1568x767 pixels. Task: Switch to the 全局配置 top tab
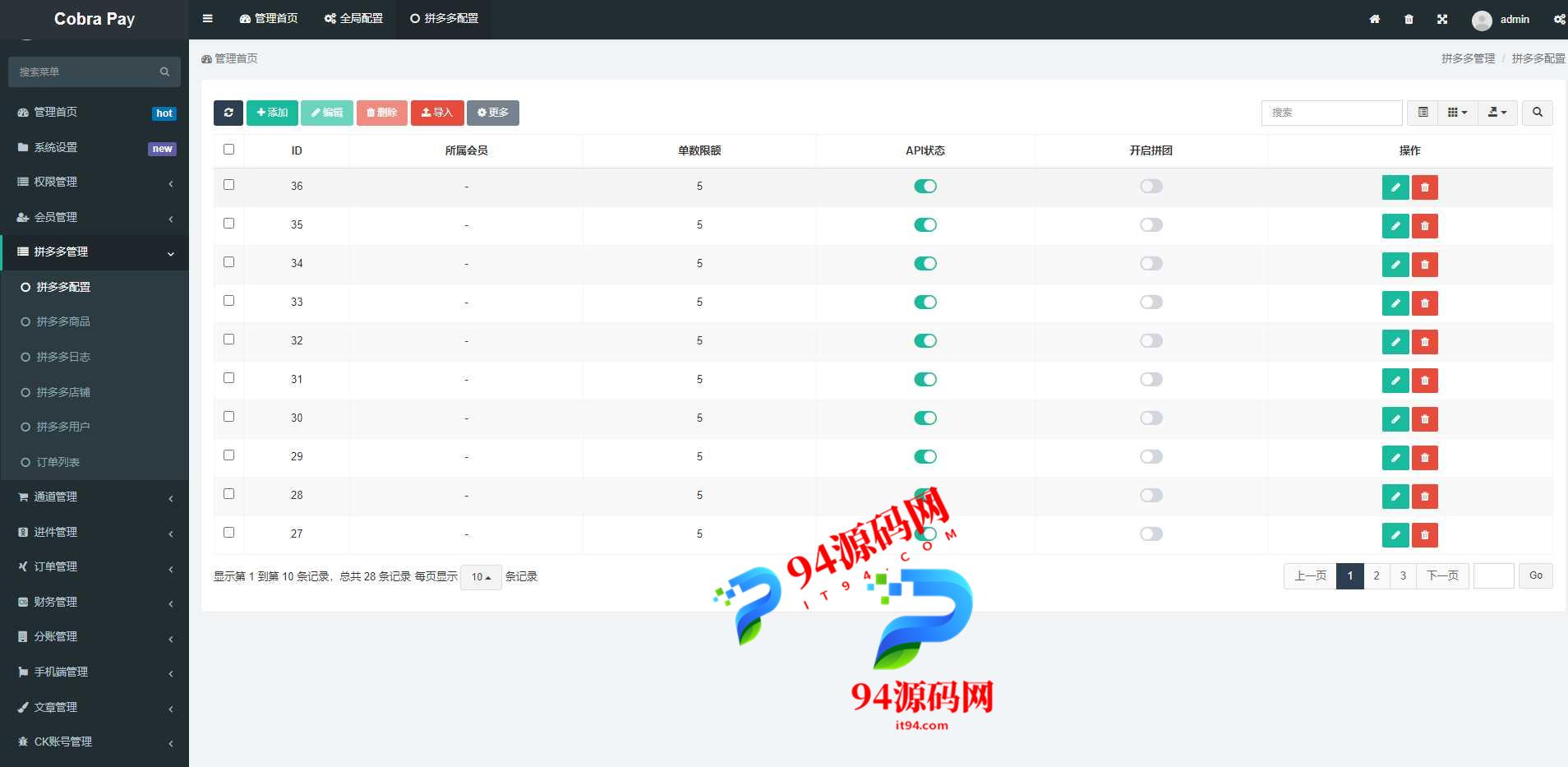point(353,18)
